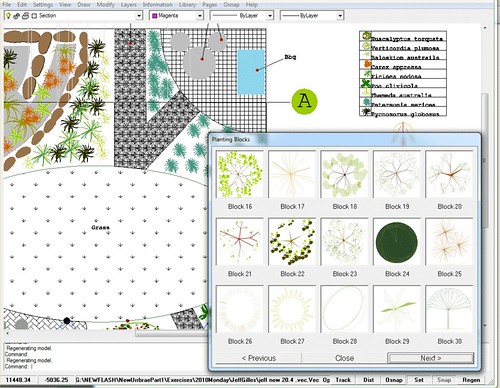This screenshot has width=500, height=388.
Task: Click the X coordinate 11448.34 field
Action: (18, 380)
